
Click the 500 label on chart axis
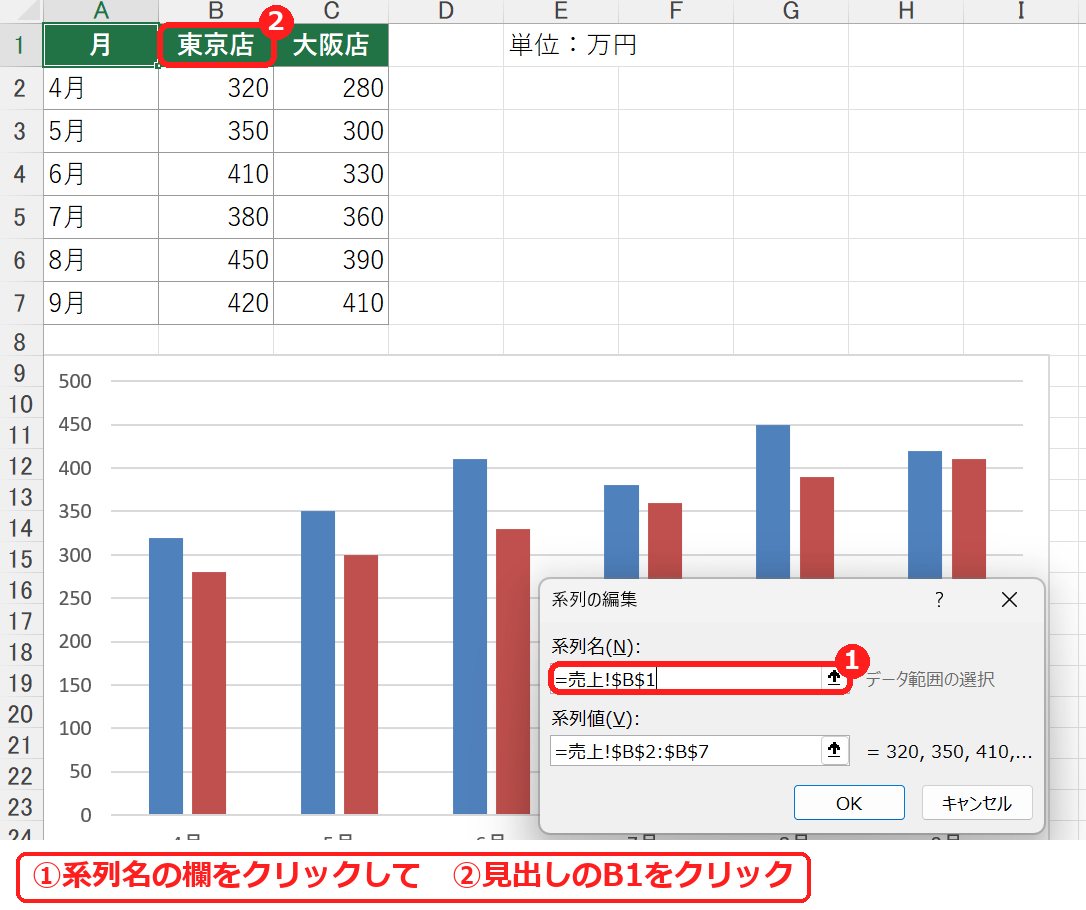click(x=75, y=381)
